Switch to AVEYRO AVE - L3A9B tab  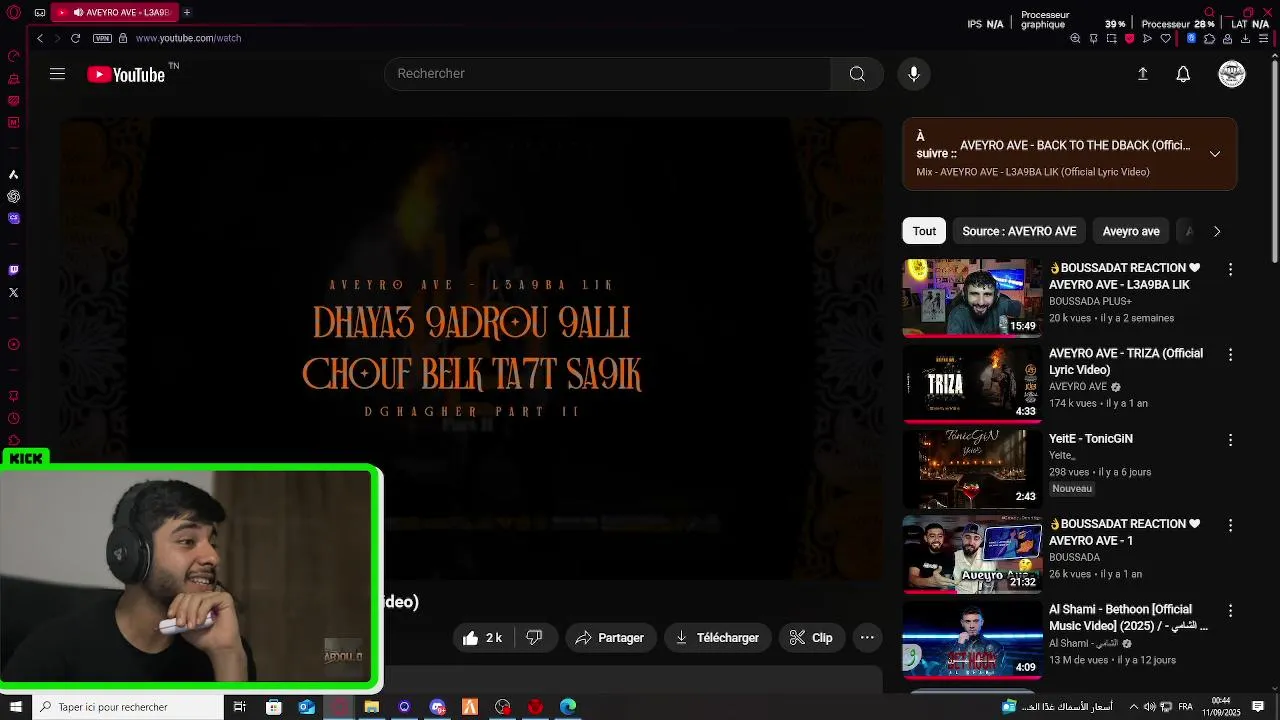[x=115, y=12]
